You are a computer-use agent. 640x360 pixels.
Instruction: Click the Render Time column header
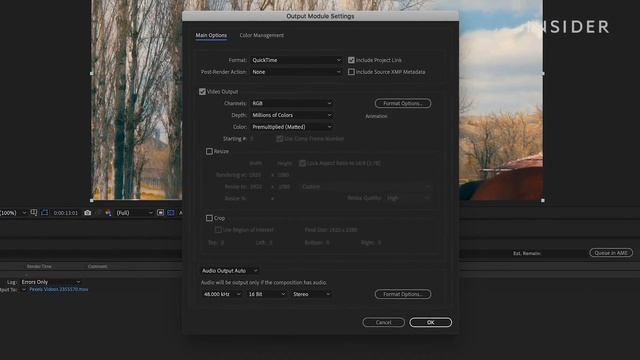[39, 267]
